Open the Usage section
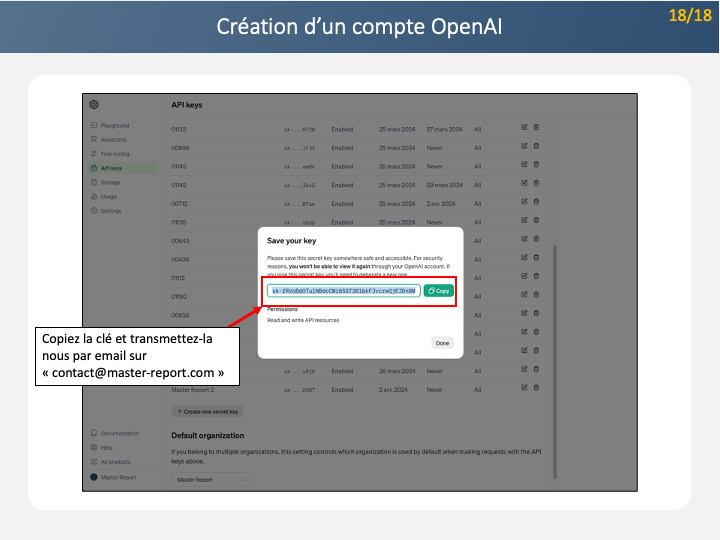Screen dimensions: 720x540 click(x=108, y=197)
